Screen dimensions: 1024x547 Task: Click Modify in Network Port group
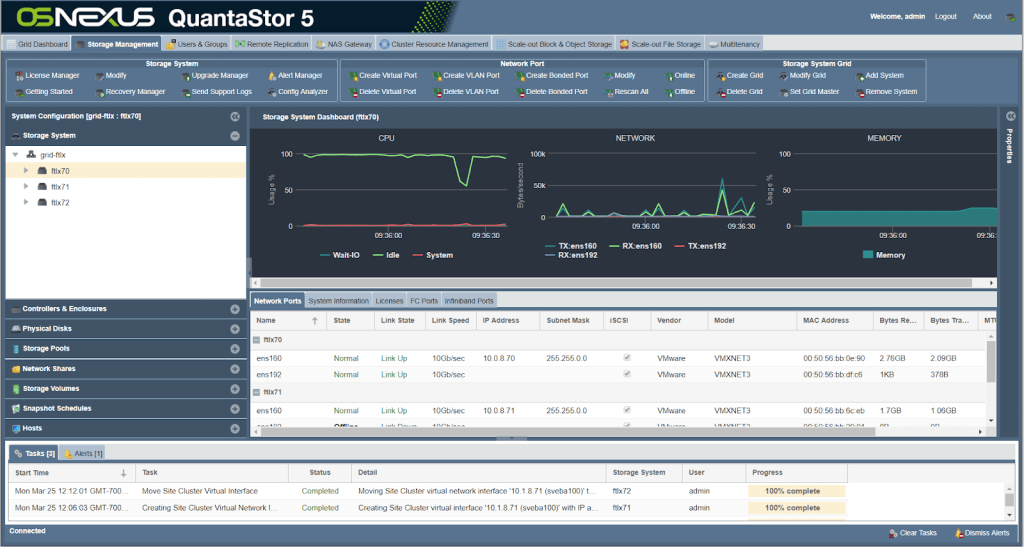click(619, 76)
